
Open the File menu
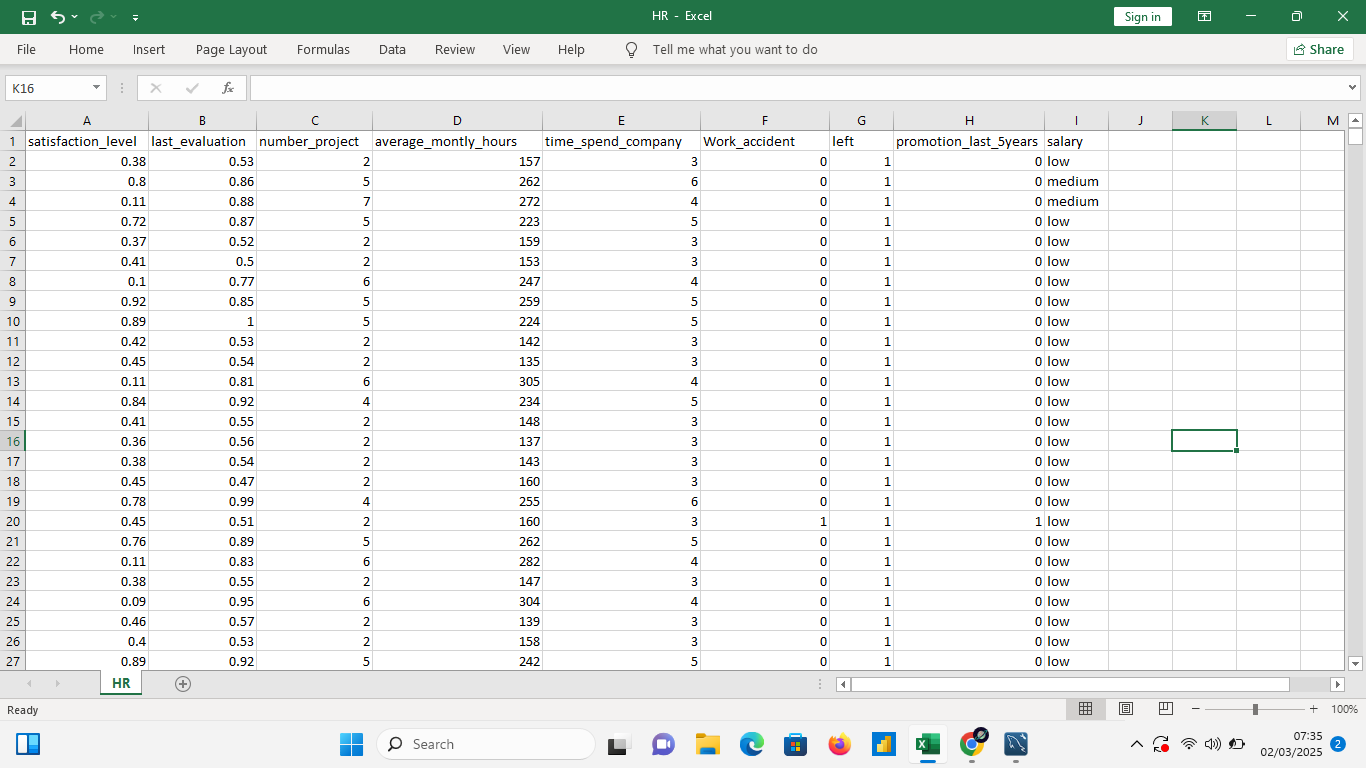(26, 49)
